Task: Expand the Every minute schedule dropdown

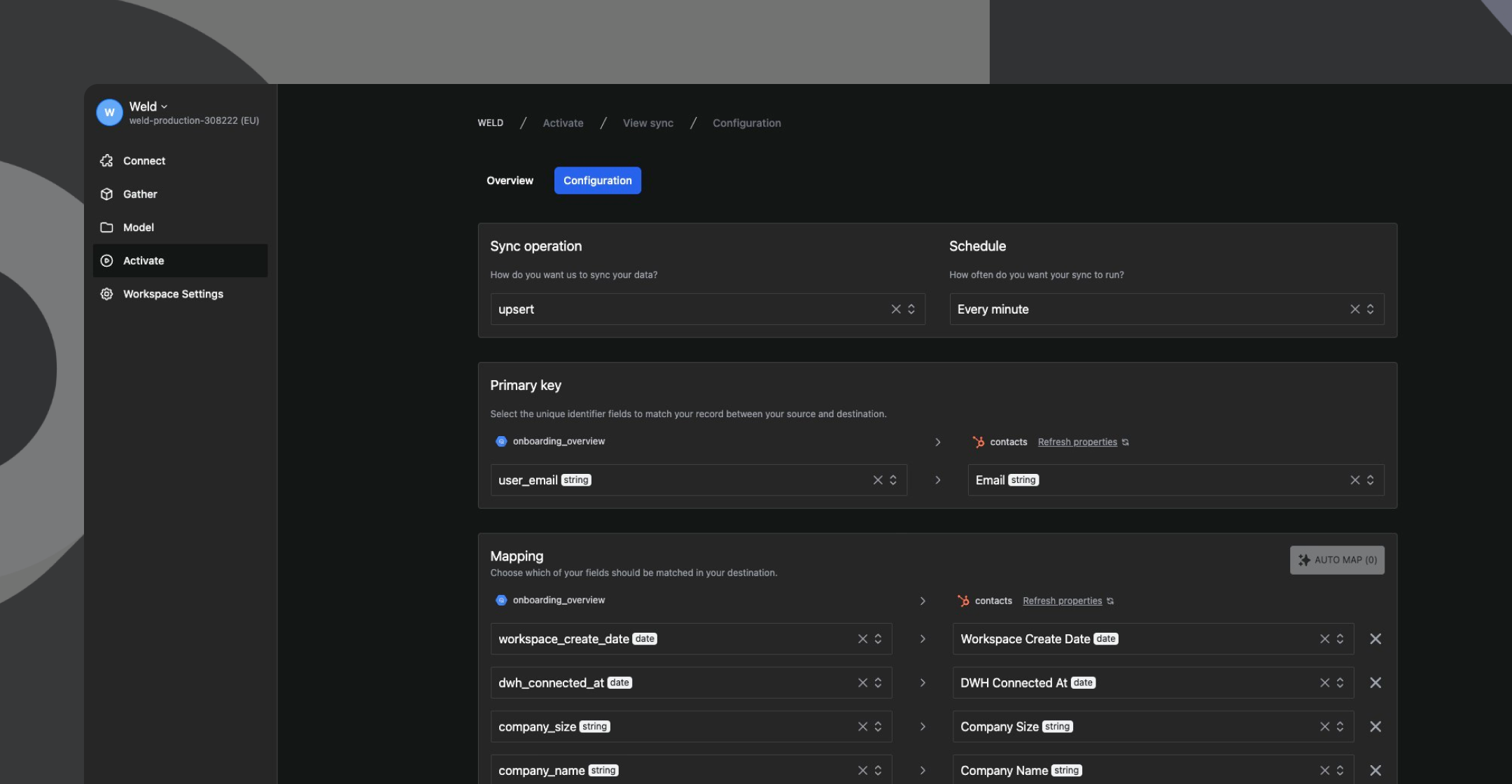Action: (x=1370, y=309)
